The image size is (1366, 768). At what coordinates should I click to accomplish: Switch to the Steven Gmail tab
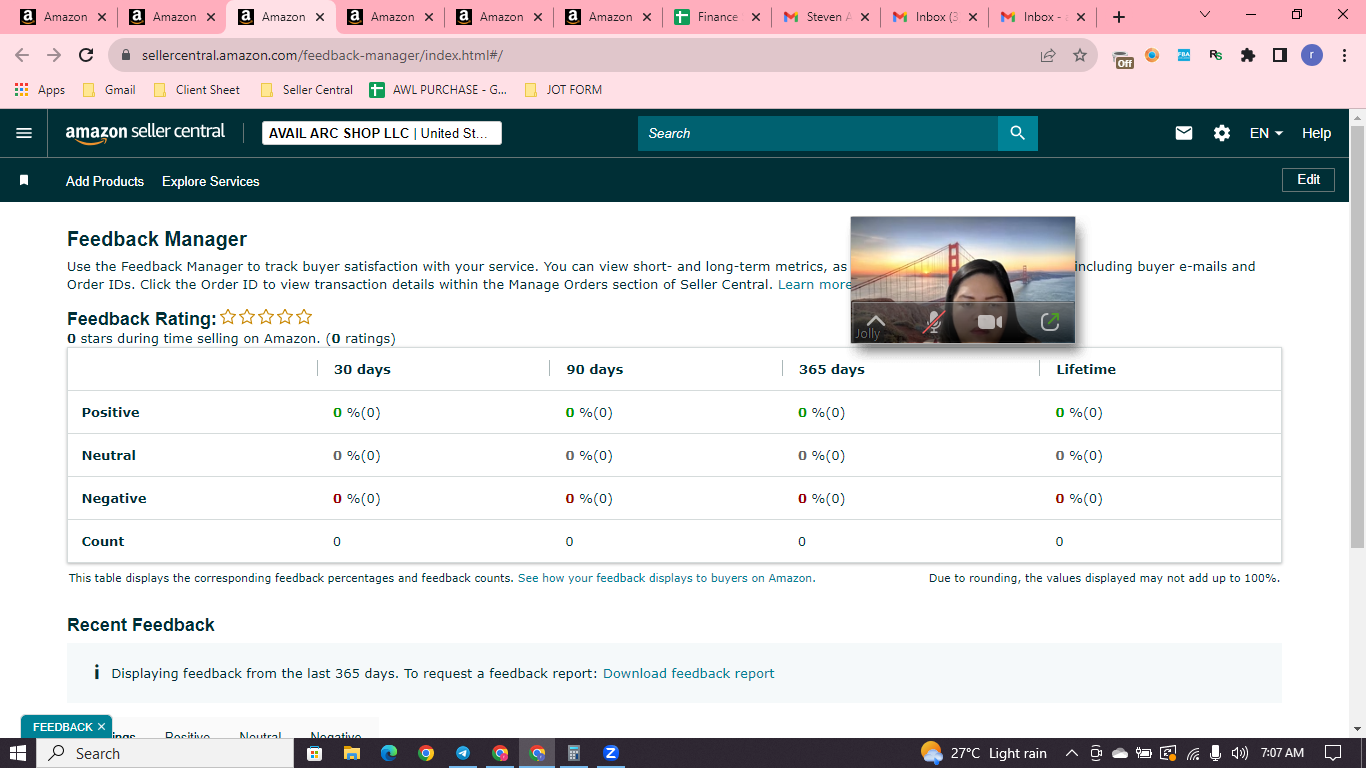click(x=826, y=17)
